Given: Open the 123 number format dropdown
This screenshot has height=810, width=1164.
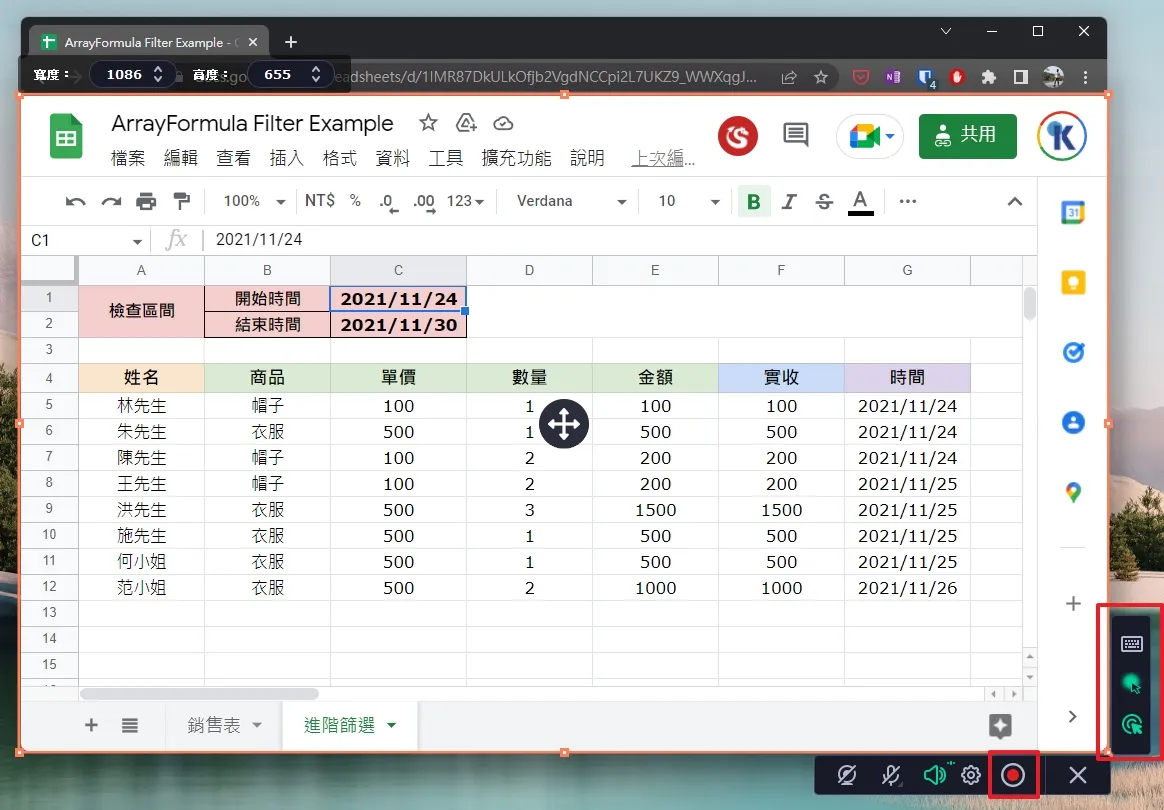Looking at the screenshot, I should [465, 201].
